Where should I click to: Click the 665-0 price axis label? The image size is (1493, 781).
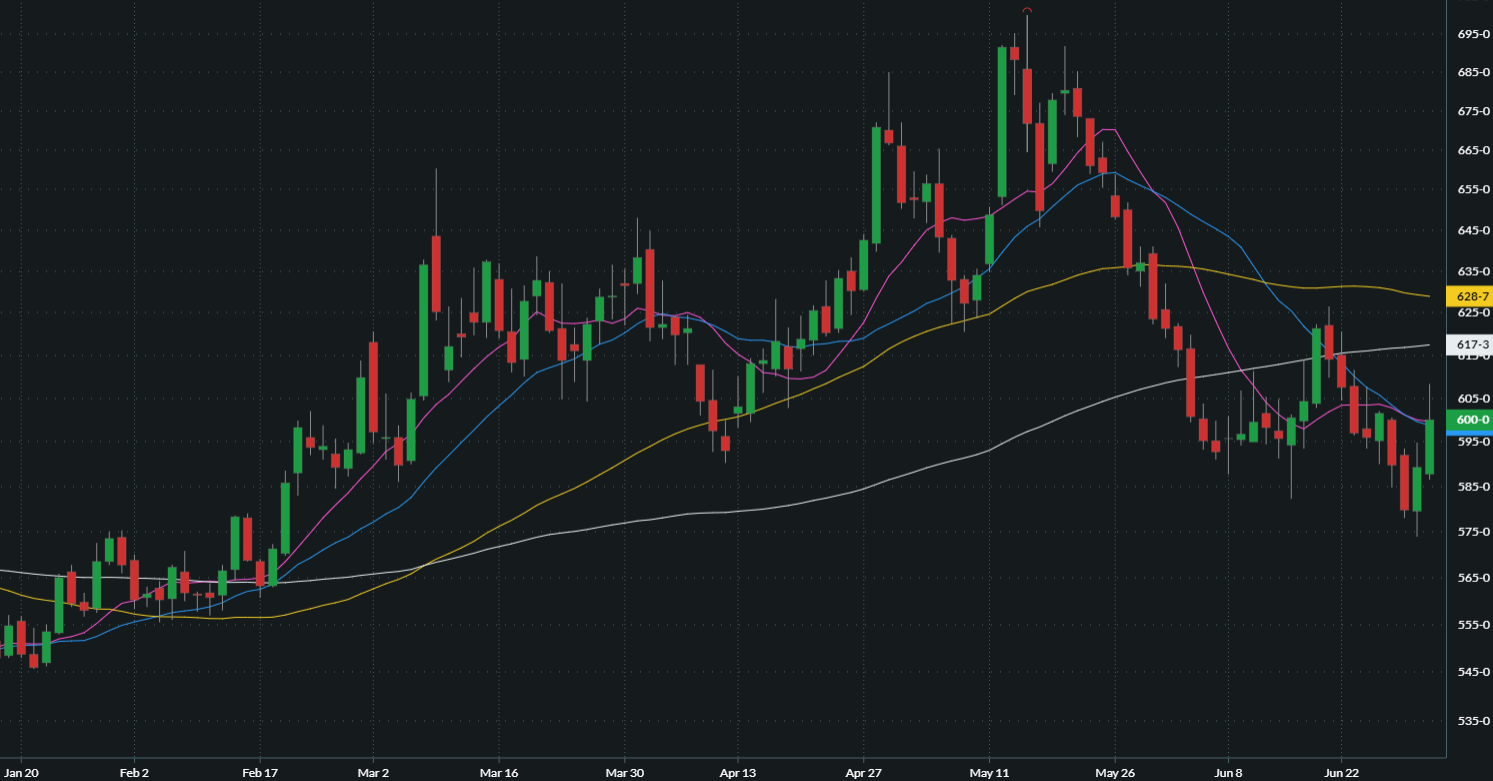pyautogui.click(x=1474, y=151)
